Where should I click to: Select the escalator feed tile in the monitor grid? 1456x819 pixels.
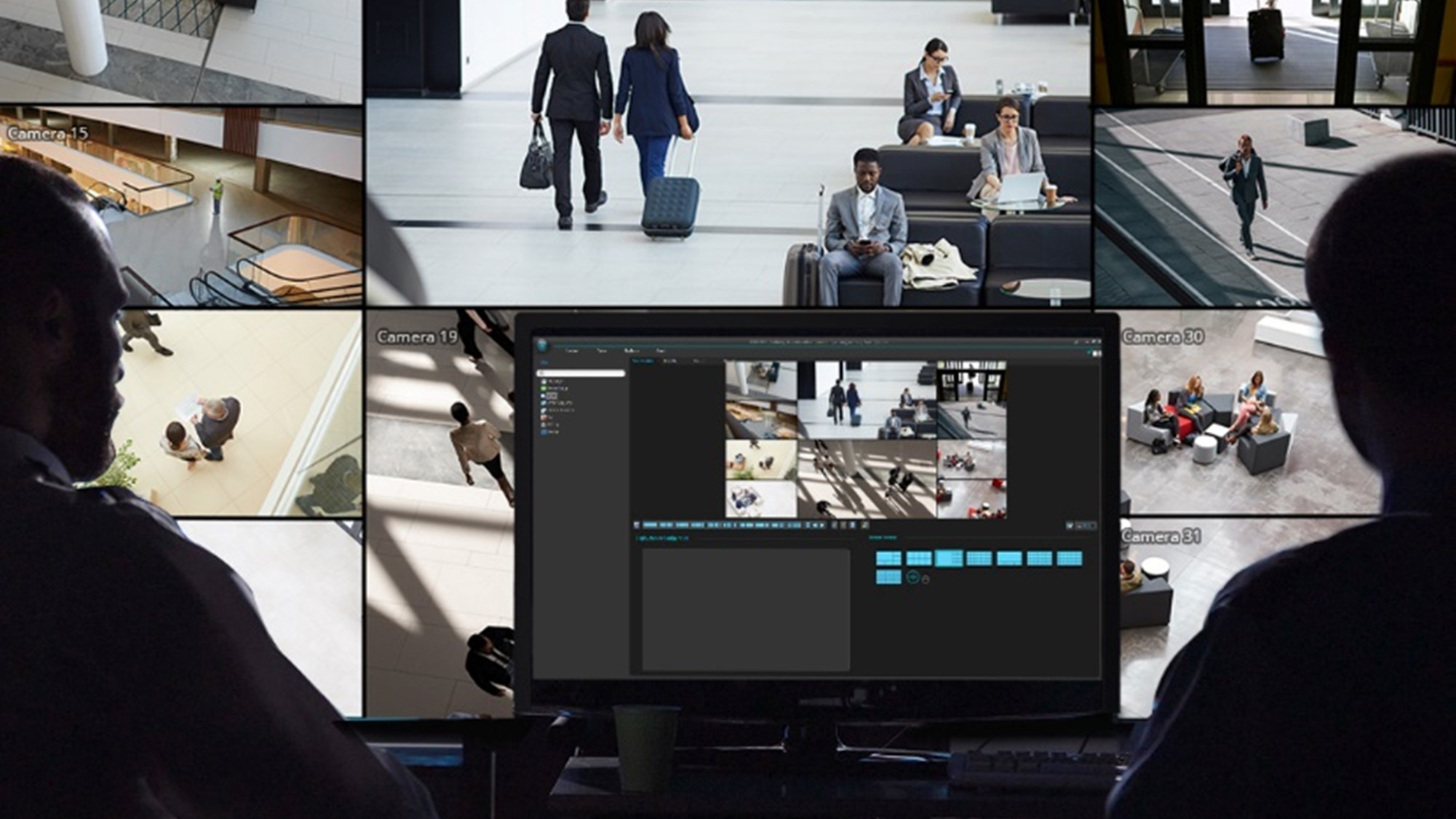pos(761,419)
